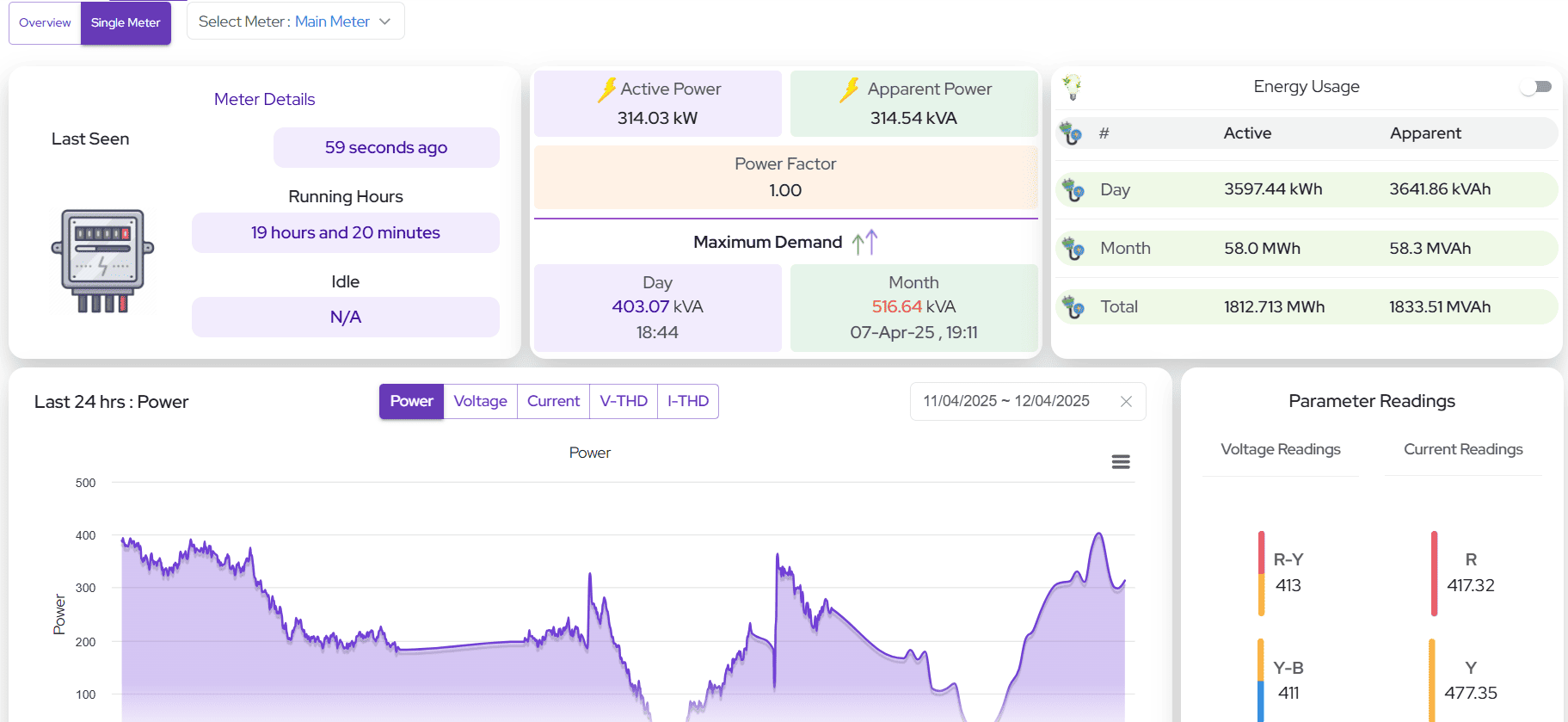1568x722 pixels.
Task: Click the Apparent column header
Action: tap(1425, 133)
